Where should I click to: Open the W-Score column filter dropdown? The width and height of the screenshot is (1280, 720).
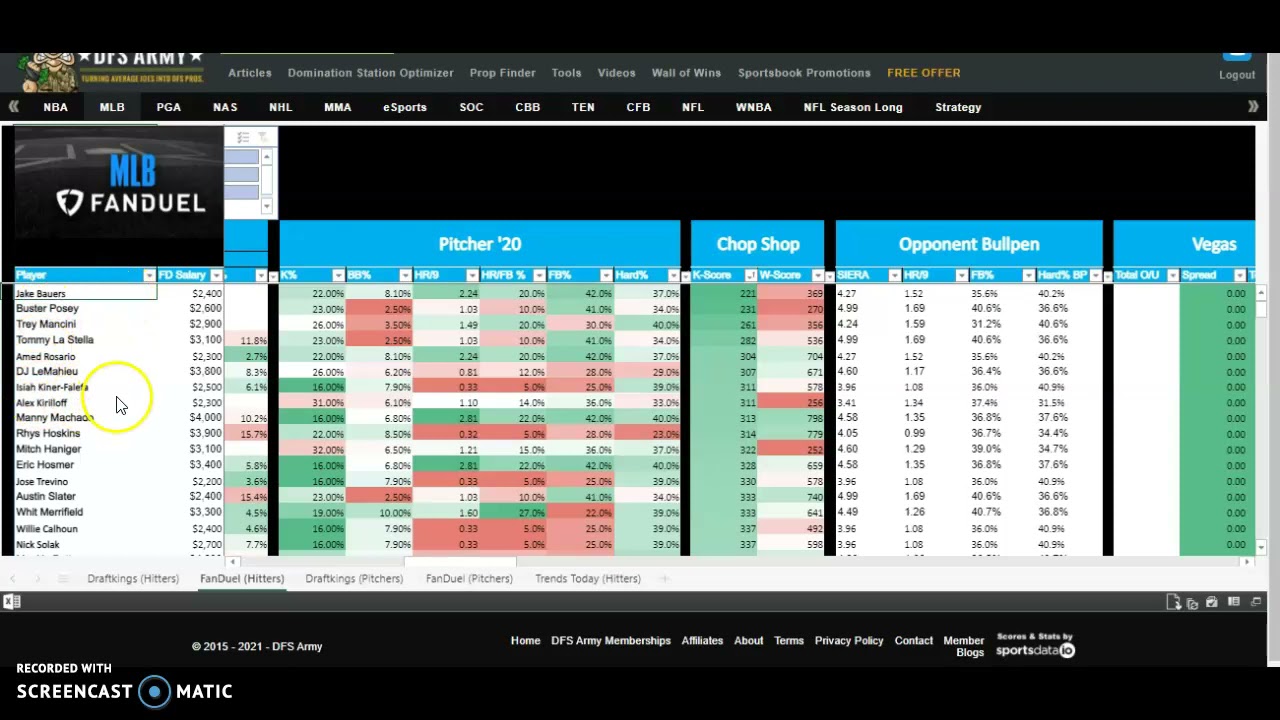pyautogui.click(x=817, y=276)
